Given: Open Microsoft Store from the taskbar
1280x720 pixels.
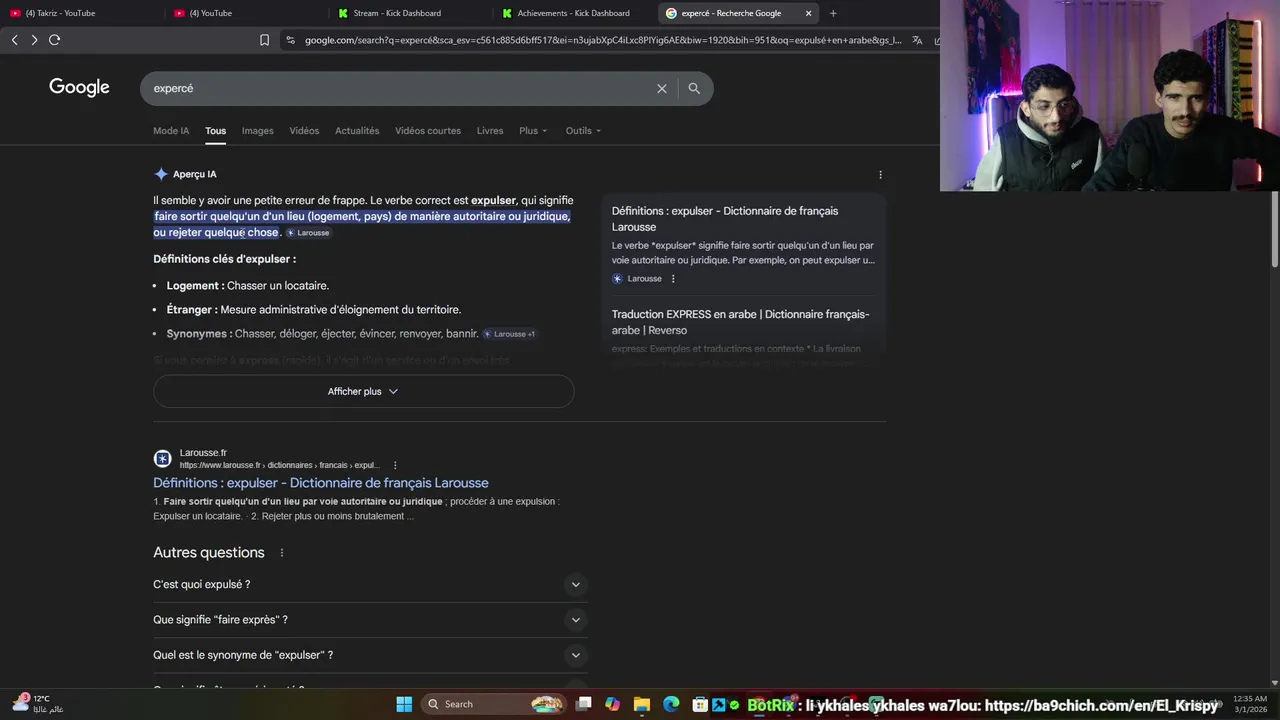Looking at the screenshot, I should [700, 704].
